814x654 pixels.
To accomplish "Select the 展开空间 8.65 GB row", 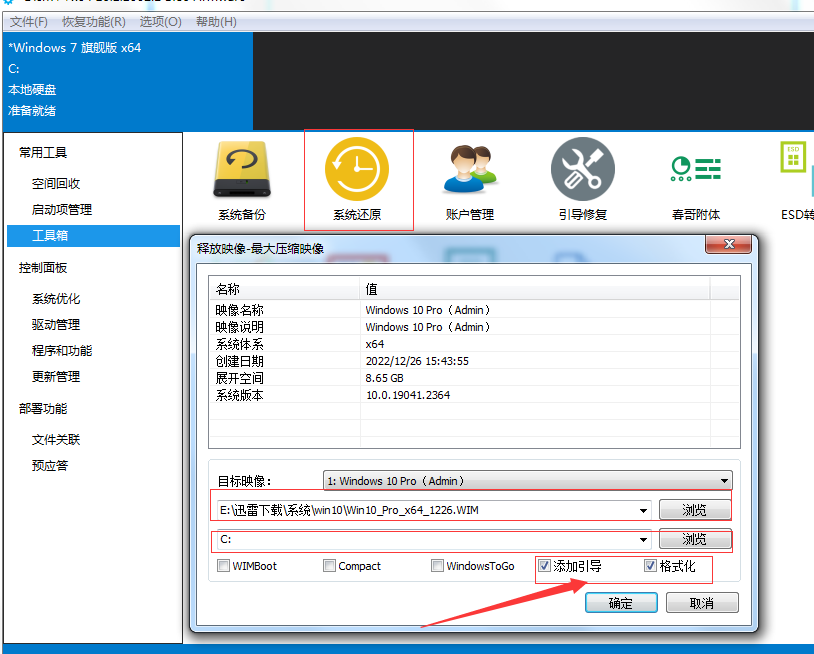I will coord(474,378).
